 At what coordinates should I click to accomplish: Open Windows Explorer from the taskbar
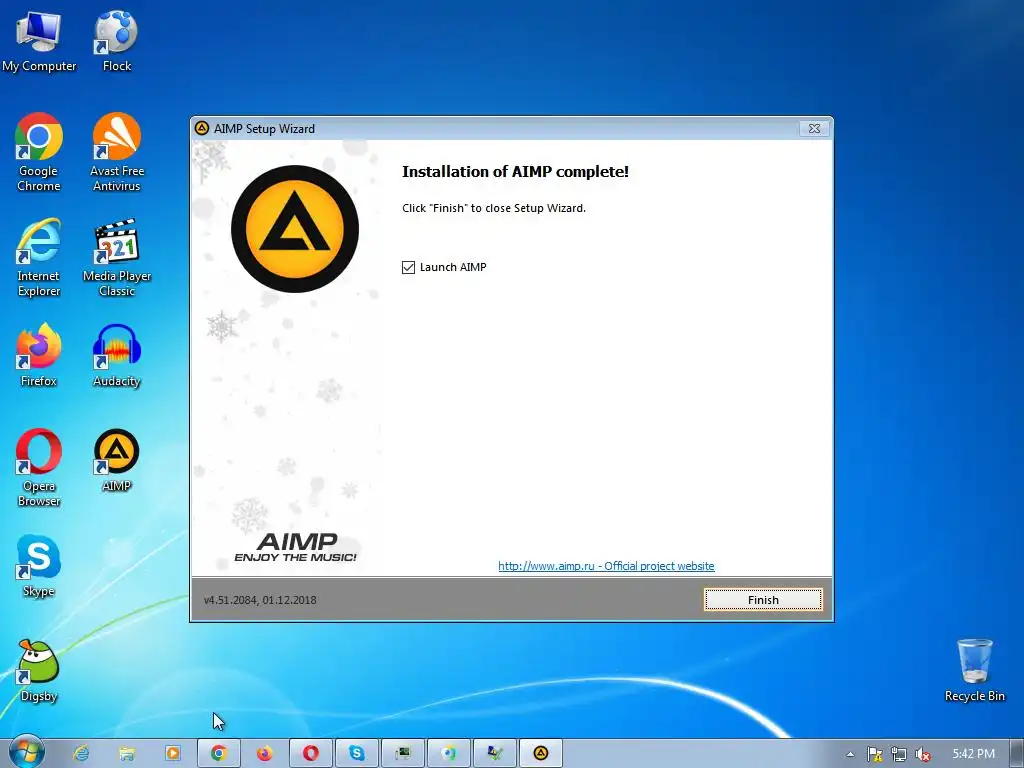pos(127,753)
